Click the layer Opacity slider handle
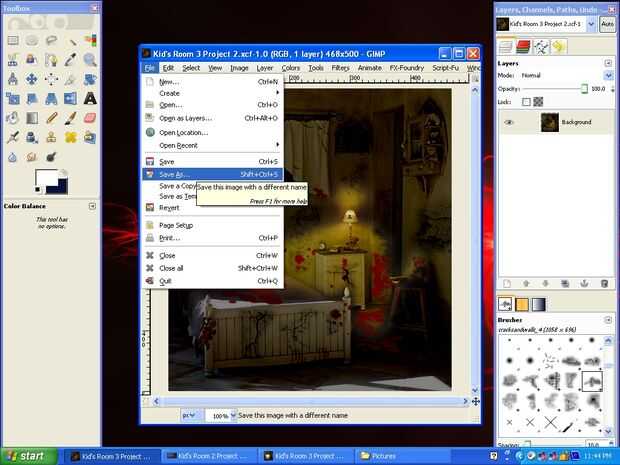The width and height of the screenshot is (620, 465). (x=584, y=89)
